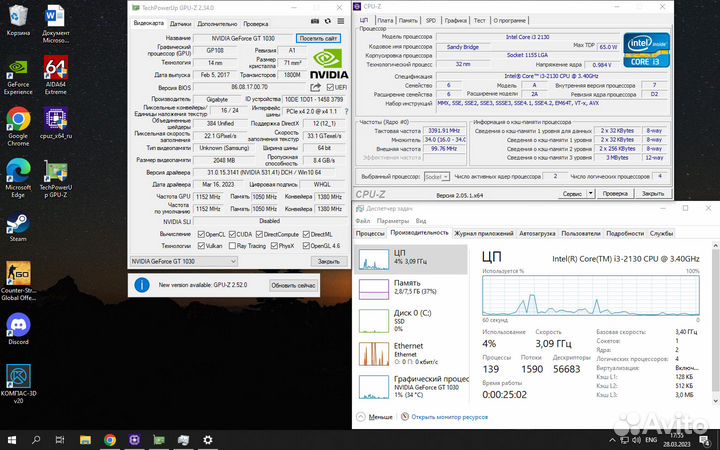Click Закрыть button in GPU-Z
Image resolution: width=720 pixels, height=450 pixels.
329,261
